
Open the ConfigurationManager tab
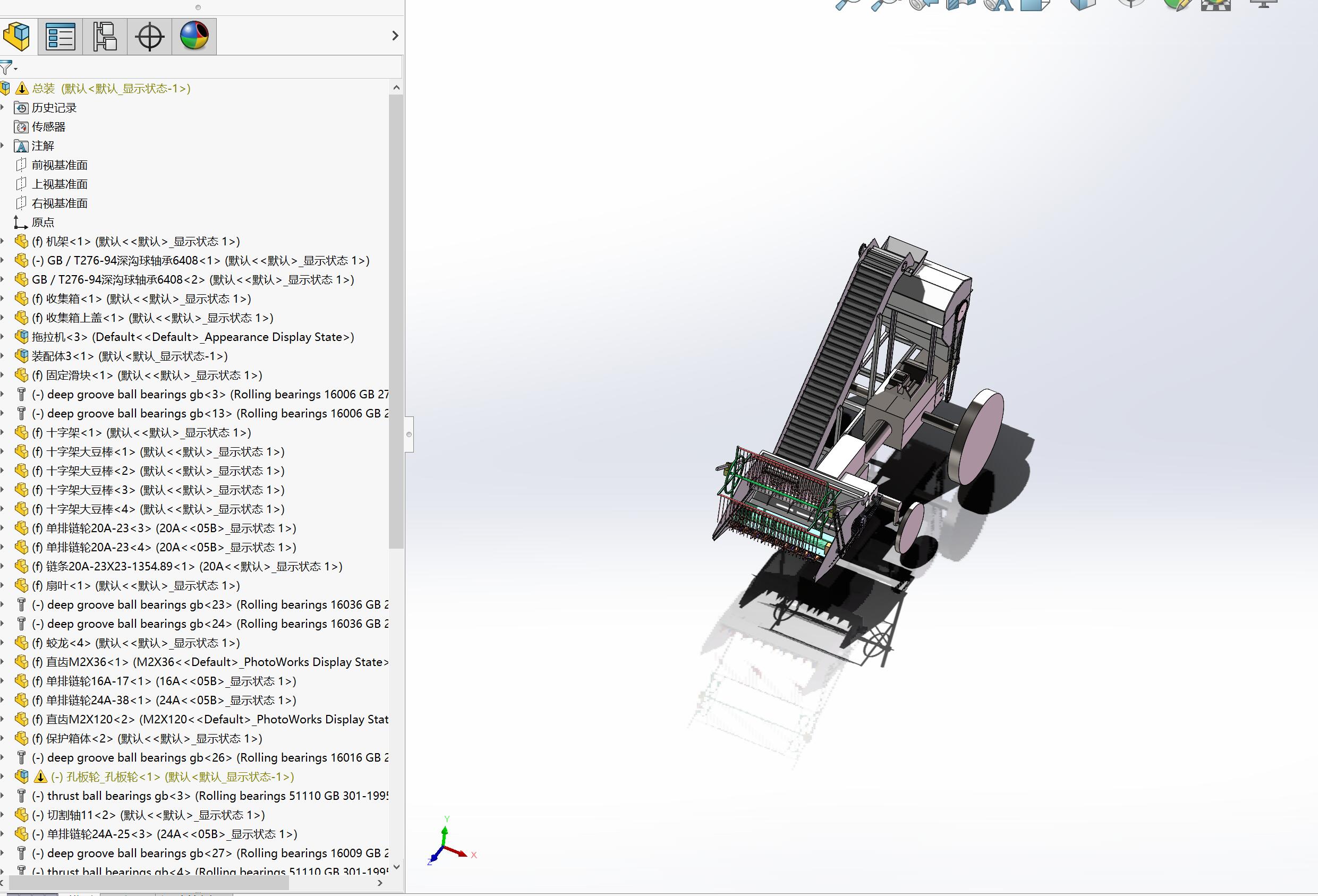coord(105,36)
